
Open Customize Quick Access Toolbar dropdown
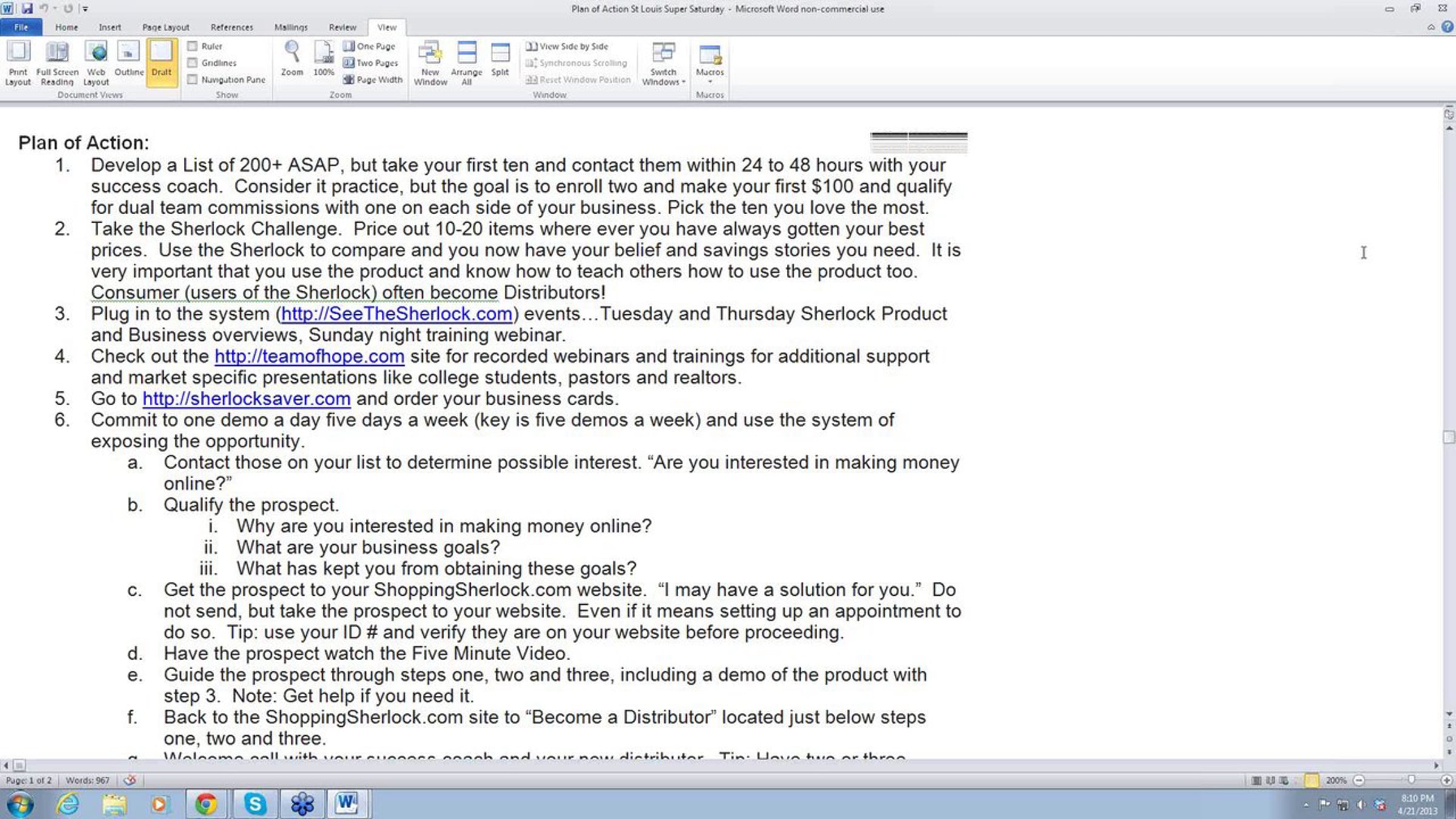[85, 9]
